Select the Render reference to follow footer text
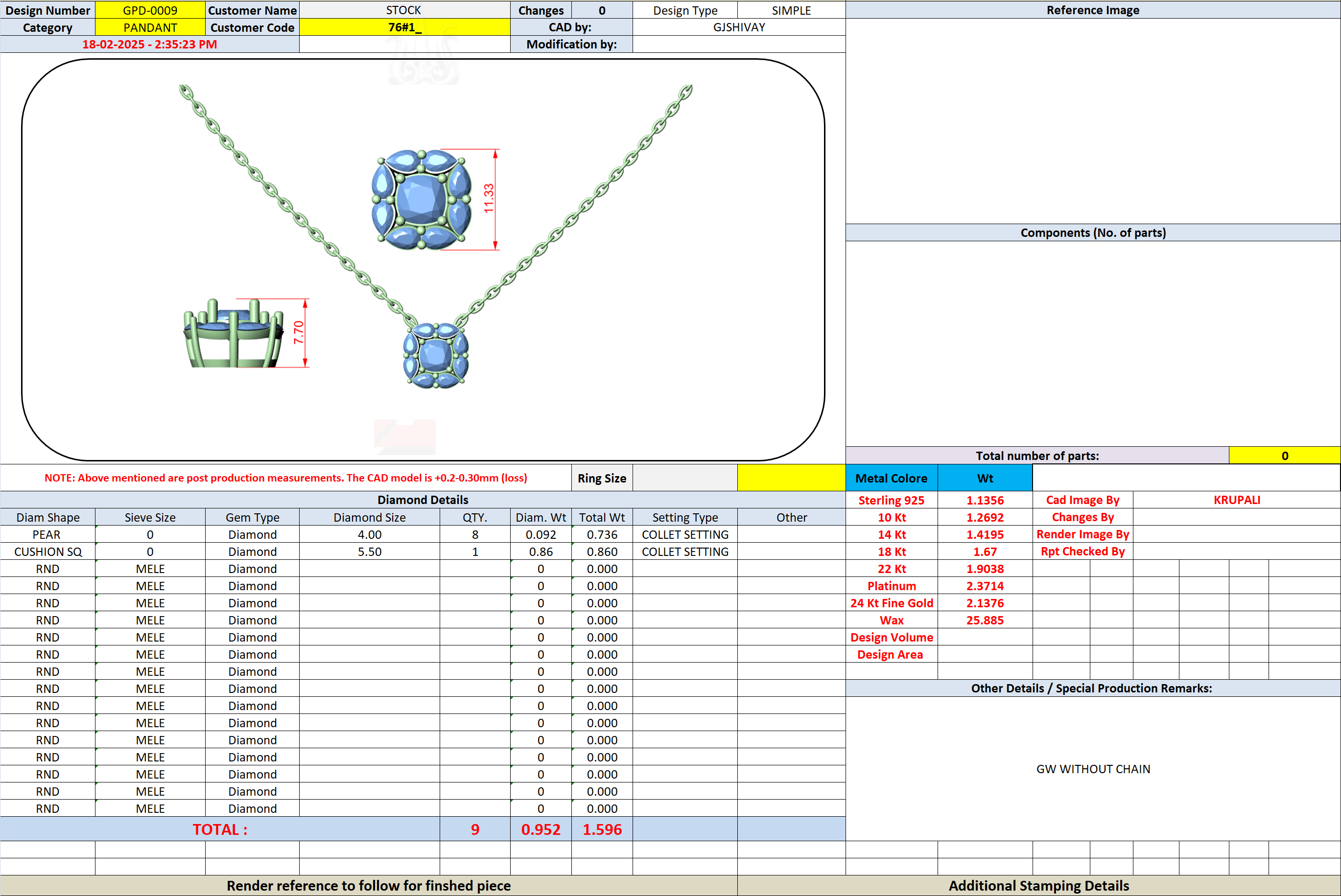This screenshot has height=896, width=1341. click(369, 885)
